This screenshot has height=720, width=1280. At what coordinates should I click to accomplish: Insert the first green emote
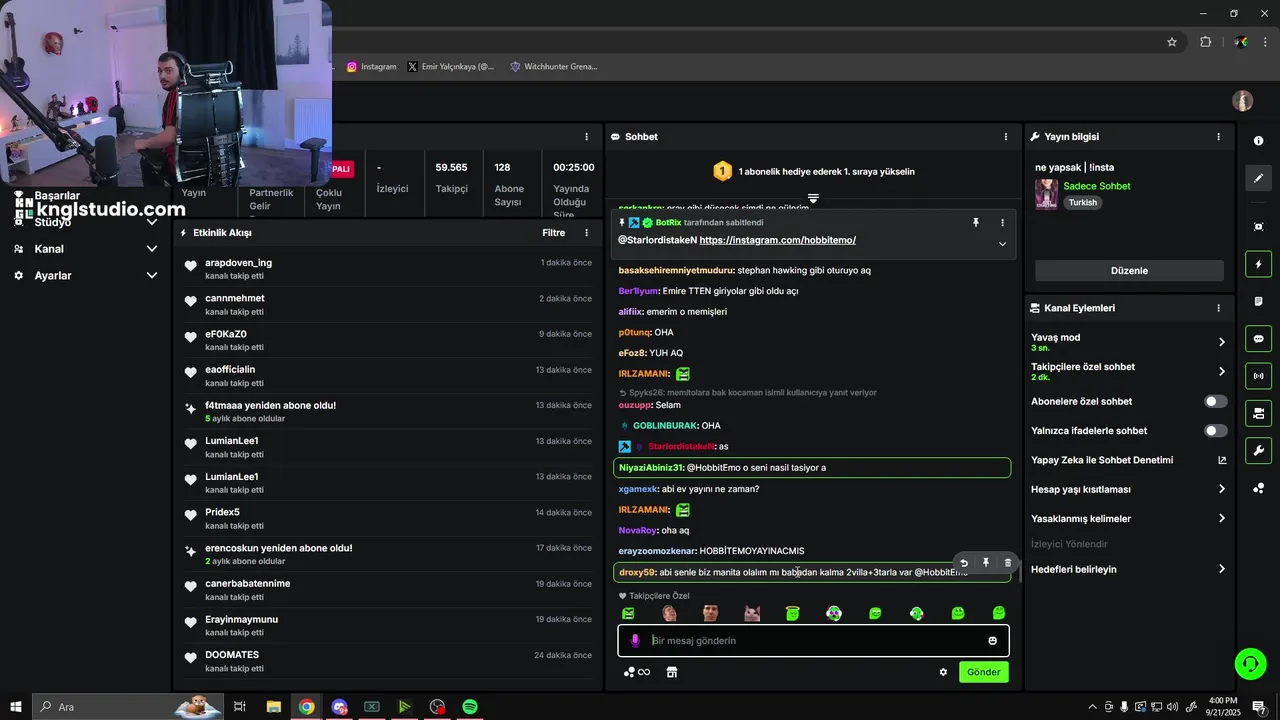(x=628, y=613)
